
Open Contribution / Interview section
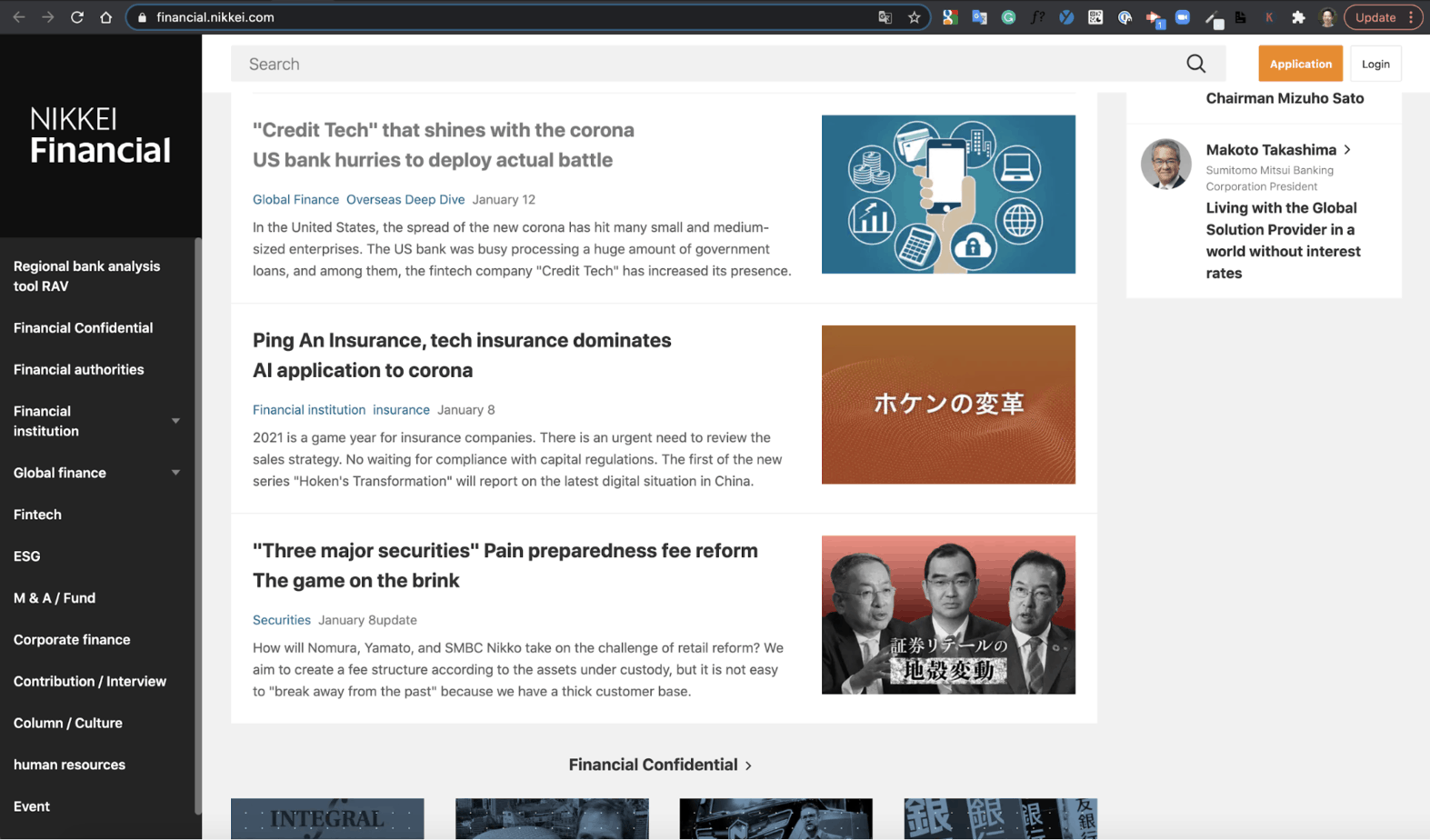(90, 682)
